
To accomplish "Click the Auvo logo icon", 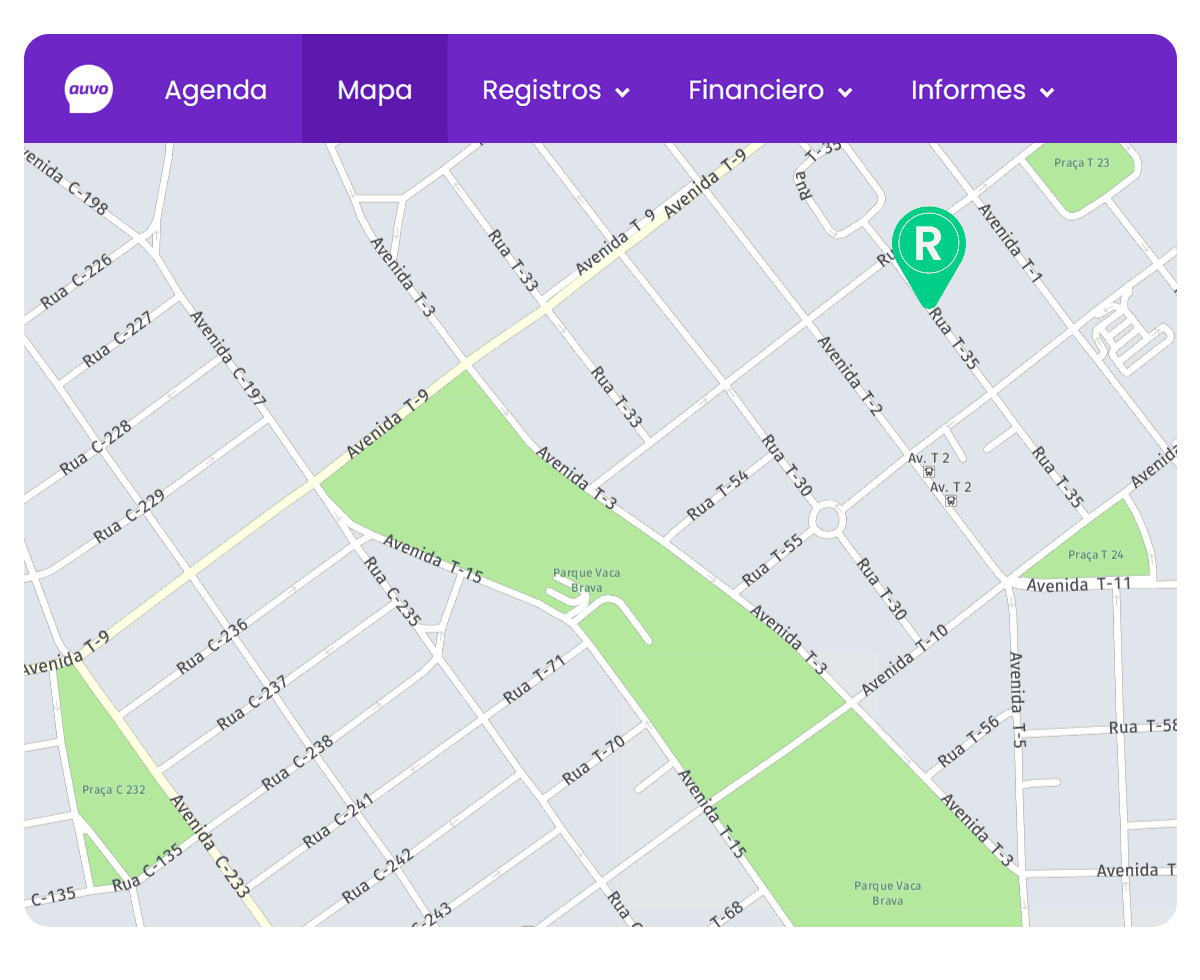I will point(89,90).
